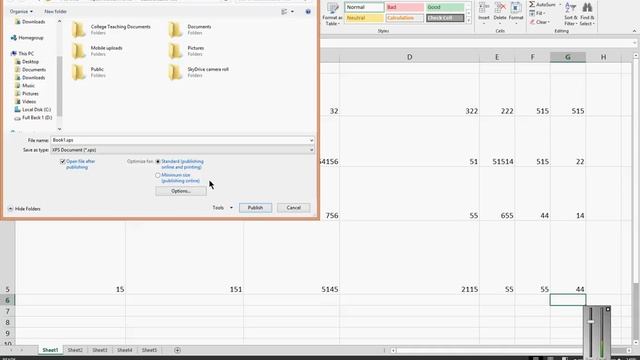Image resolution: width=640 pixels, height=360 pixels.
Task: Select This PC in navigation pane
Action: click(x=22, y=53)
